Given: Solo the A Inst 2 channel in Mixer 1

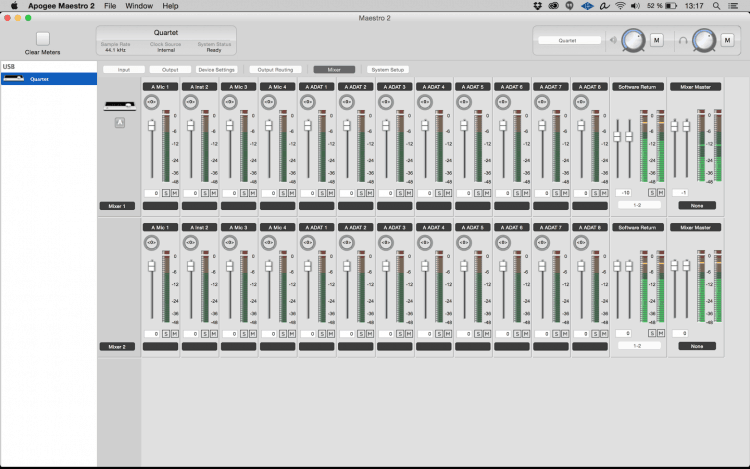Looking at the screenshot, I should click(x=205, y=193).
